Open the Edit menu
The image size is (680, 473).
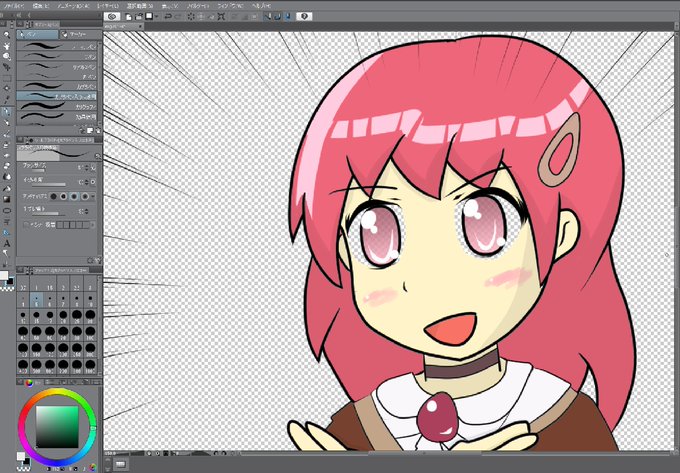coord(41,6)
